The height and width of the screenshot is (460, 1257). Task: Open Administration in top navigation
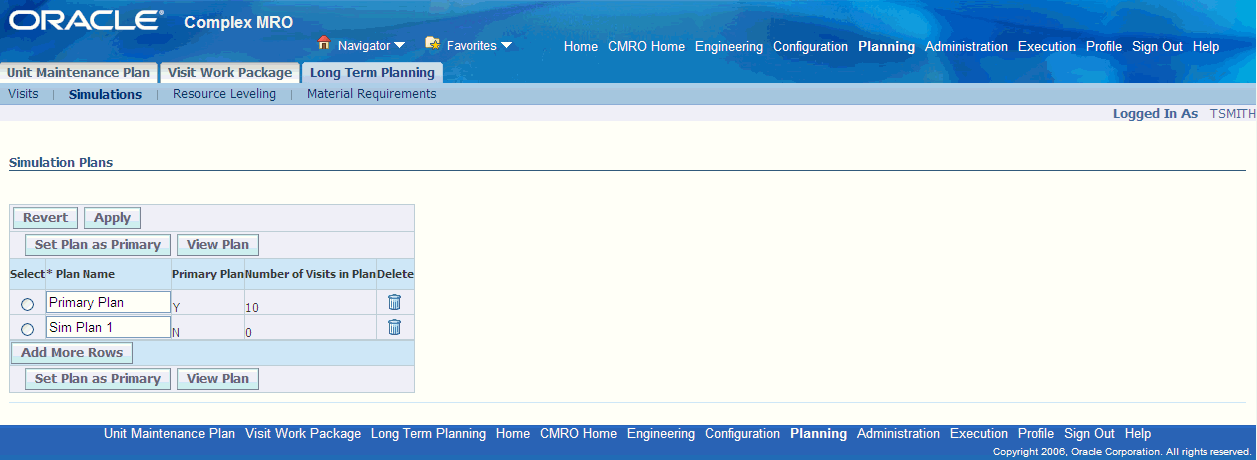pyautogui.click(x=966, y=47)
